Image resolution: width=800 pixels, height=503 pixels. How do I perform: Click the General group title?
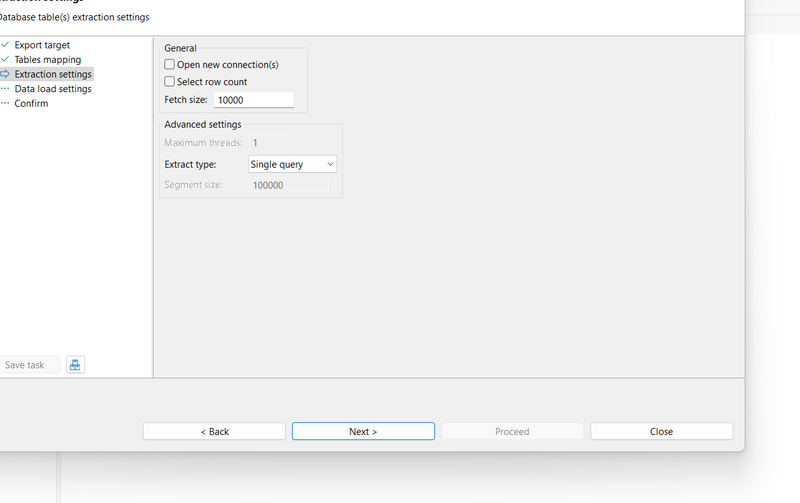tap(180, 48)
